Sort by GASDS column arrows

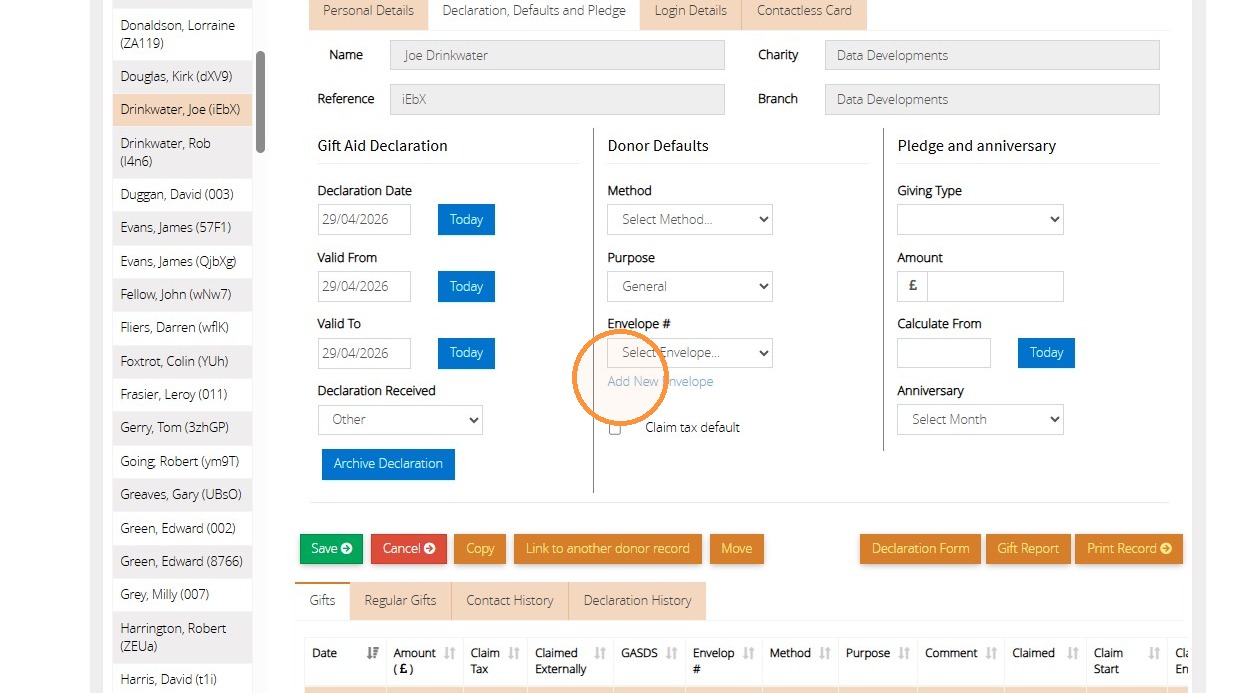(672, 653)
